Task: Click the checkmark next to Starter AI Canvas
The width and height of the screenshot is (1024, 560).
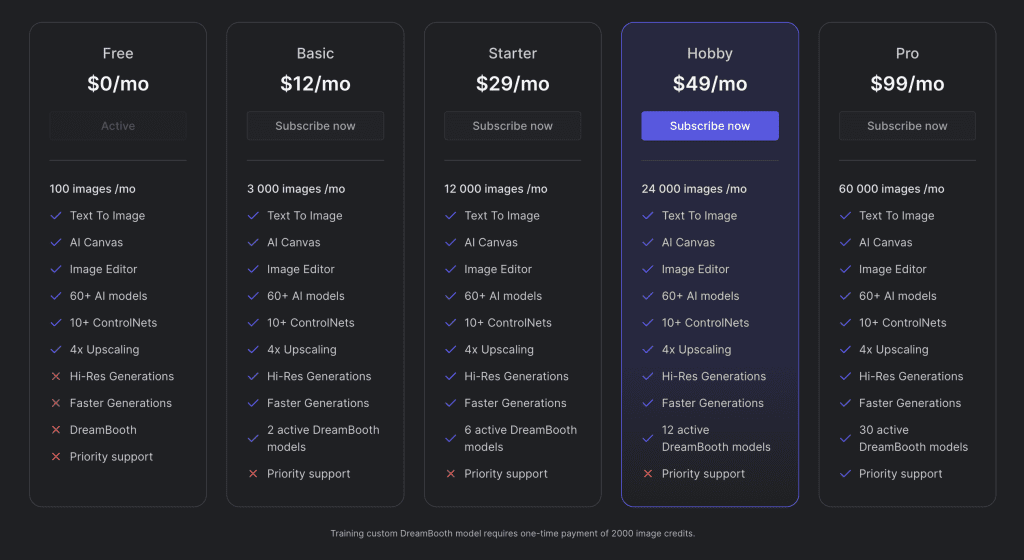Action: pyautogui.click(x=450, y=242)
